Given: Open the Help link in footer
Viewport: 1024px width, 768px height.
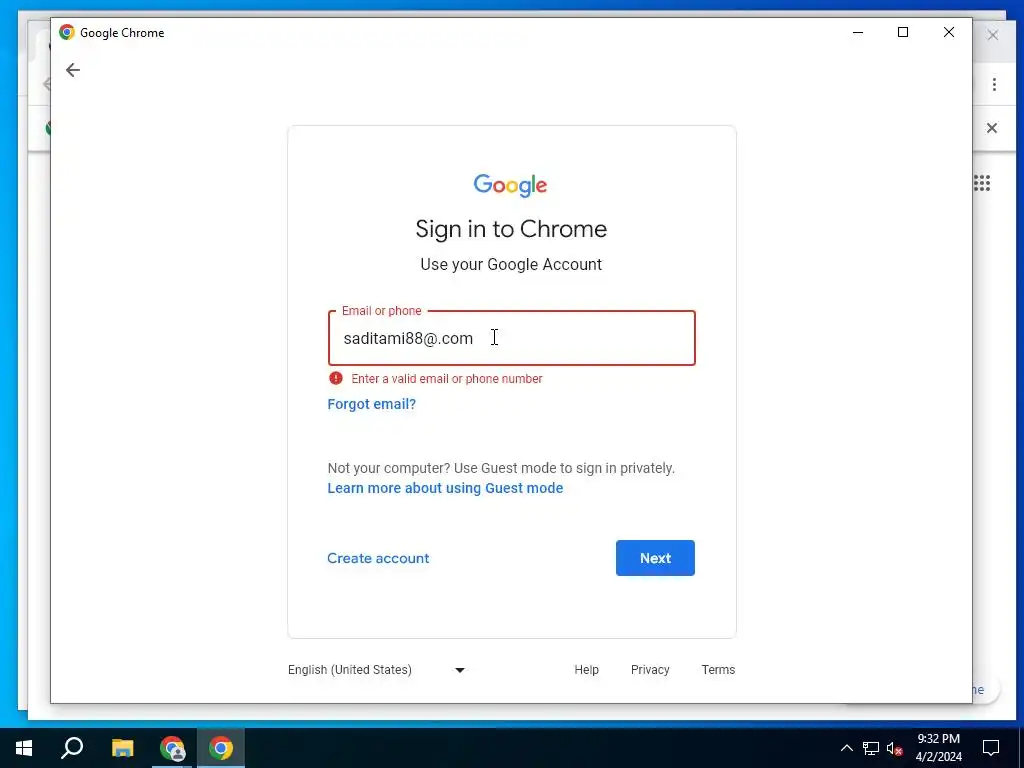Looking at the screenshot, I should click(x=586, y=669).
